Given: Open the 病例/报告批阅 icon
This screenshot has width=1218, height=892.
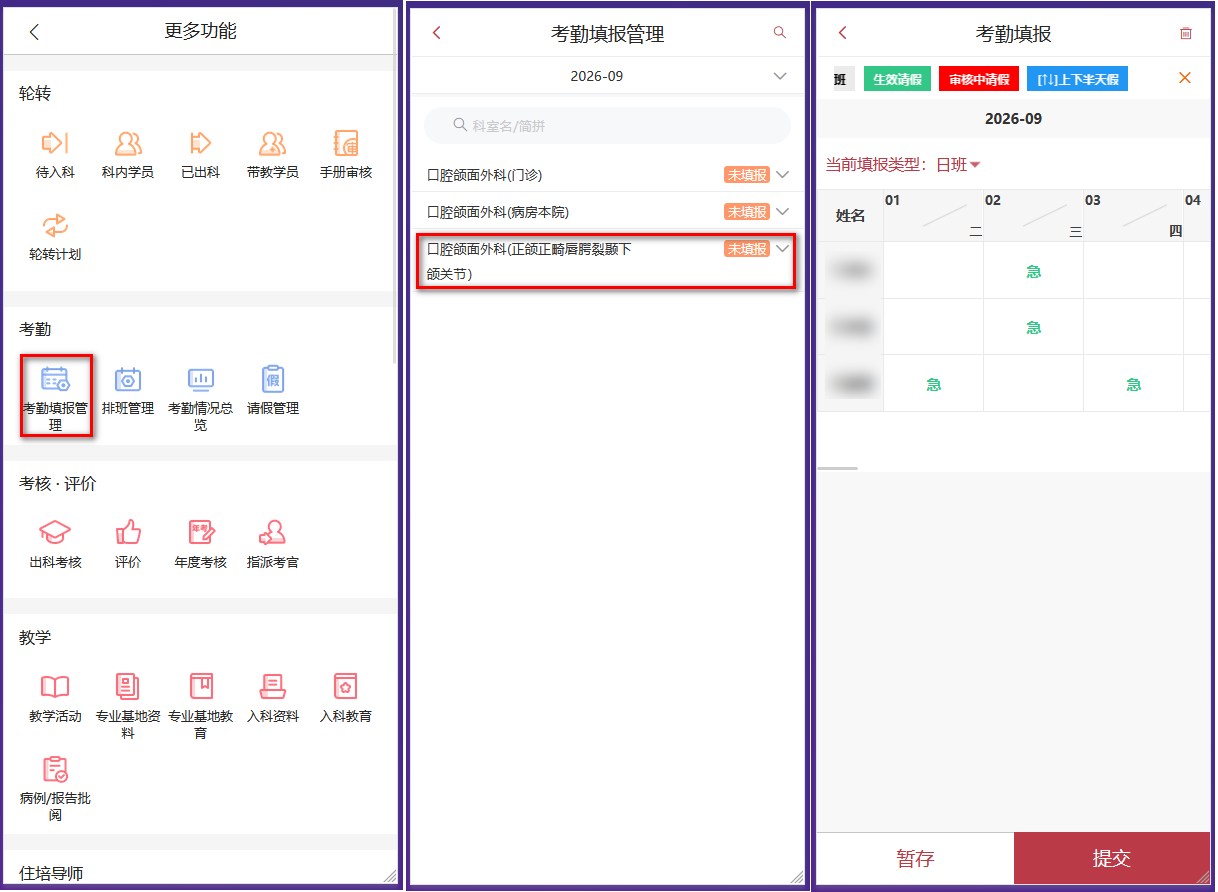Looking at the screenshot, I should pyautogui.click(x=55, y=769).
